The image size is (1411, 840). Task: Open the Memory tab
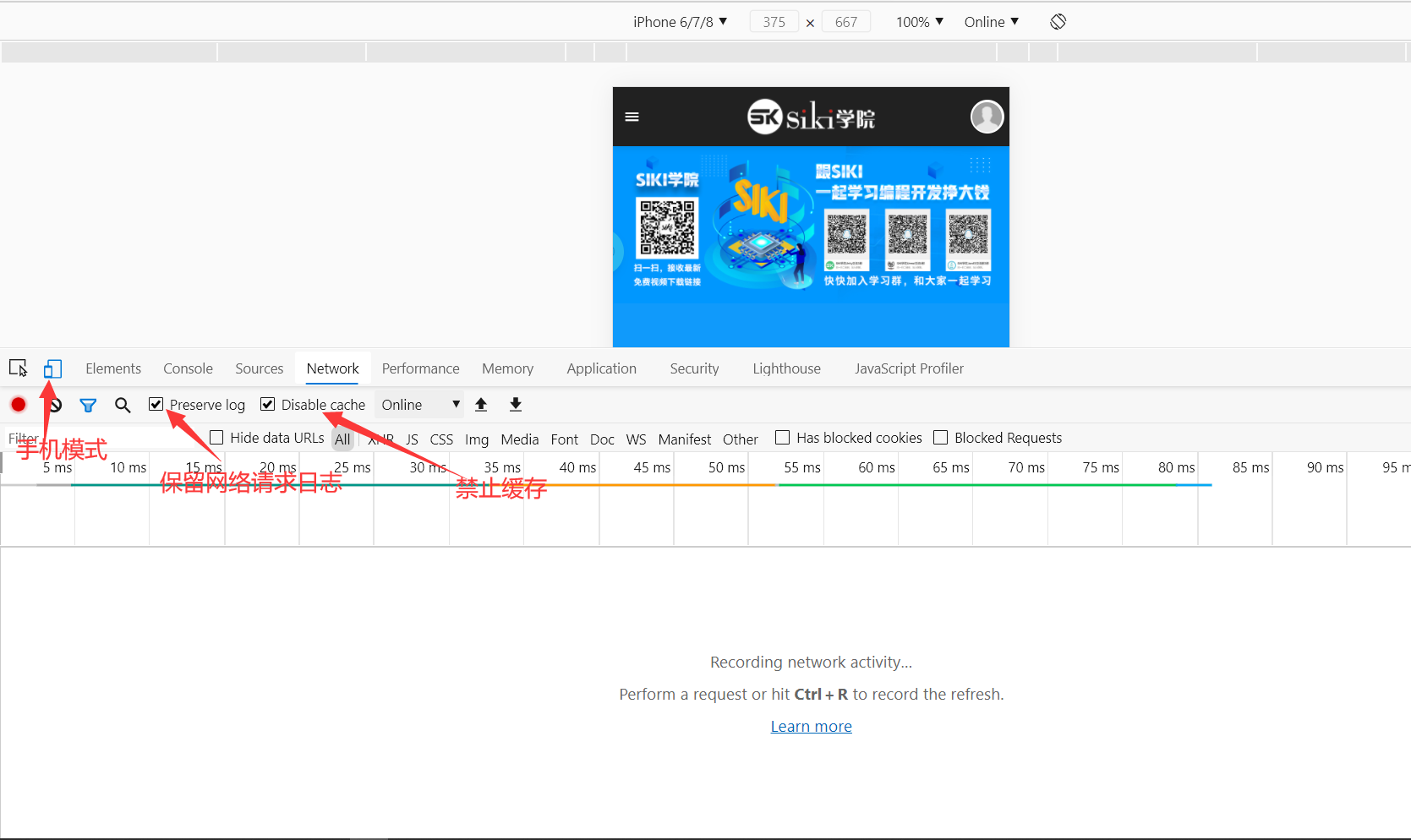click(508, 368)
